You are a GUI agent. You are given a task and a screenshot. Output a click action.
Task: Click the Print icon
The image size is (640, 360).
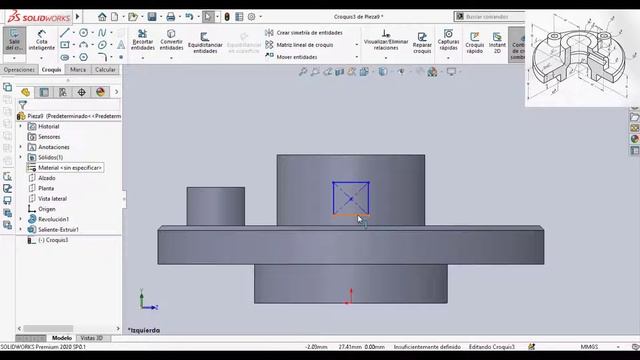click(171, 17)
